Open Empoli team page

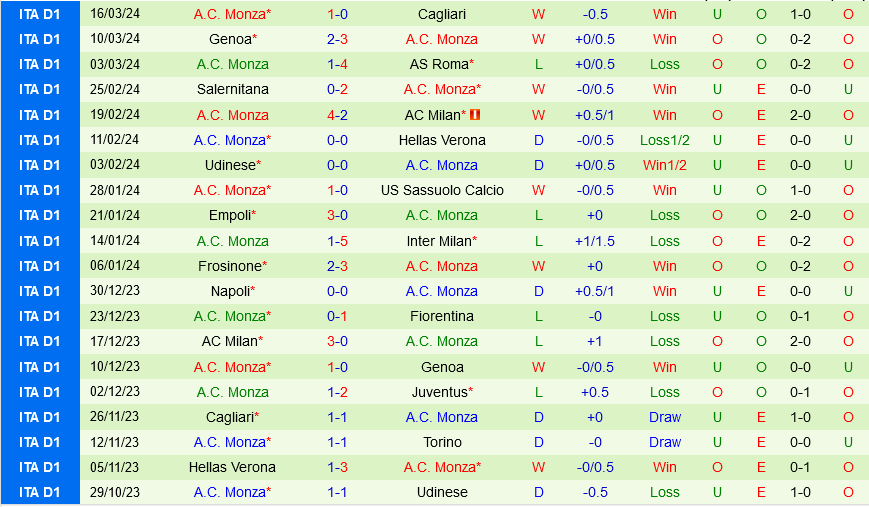click(233, 215)
